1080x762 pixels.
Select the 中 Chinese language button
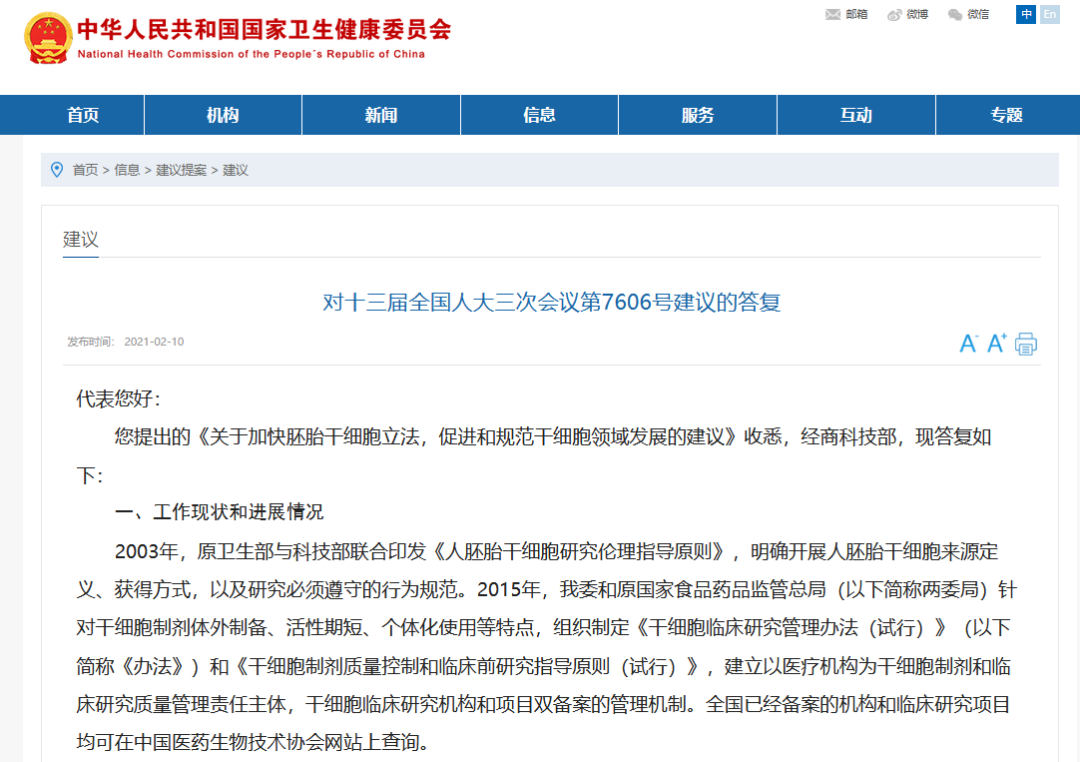pyautogui.click(x=1026, y=14)
